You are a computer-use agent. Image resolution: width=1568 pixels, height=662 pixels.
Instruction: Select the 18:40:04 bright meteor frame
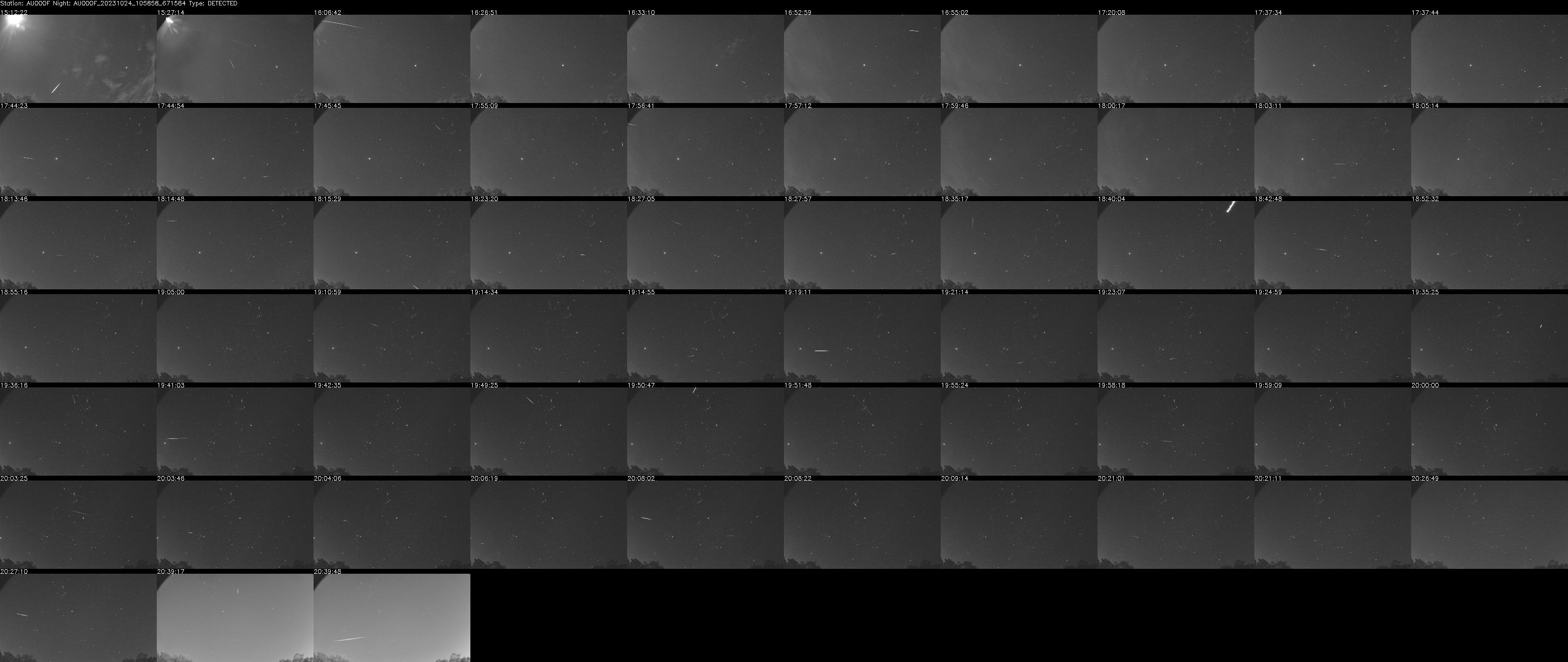tap(1176, 245)
